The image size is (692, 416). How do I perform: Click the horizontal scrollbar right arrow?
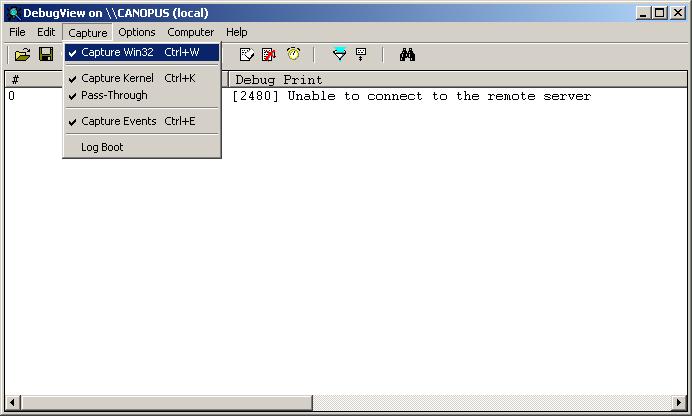click(x=679, y=402)
